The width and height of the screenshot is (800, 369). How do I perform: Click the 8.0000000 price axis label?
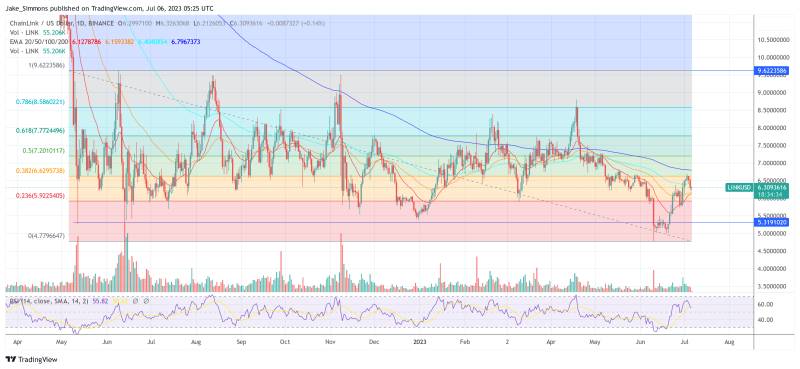(x=771, y=128)
